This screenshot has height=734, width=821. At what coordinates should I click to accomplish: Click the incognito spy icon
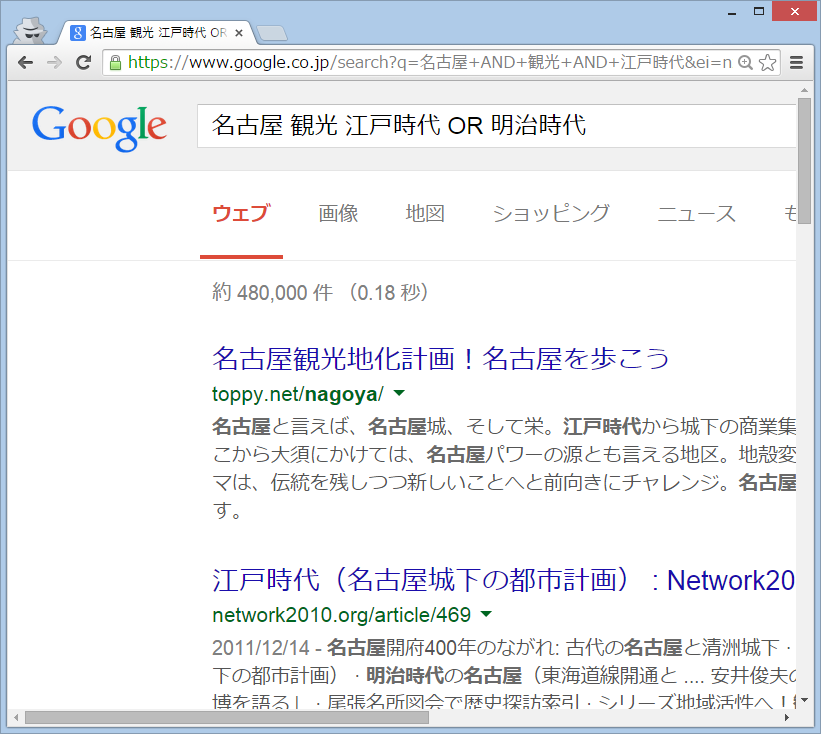click(30, 30)
